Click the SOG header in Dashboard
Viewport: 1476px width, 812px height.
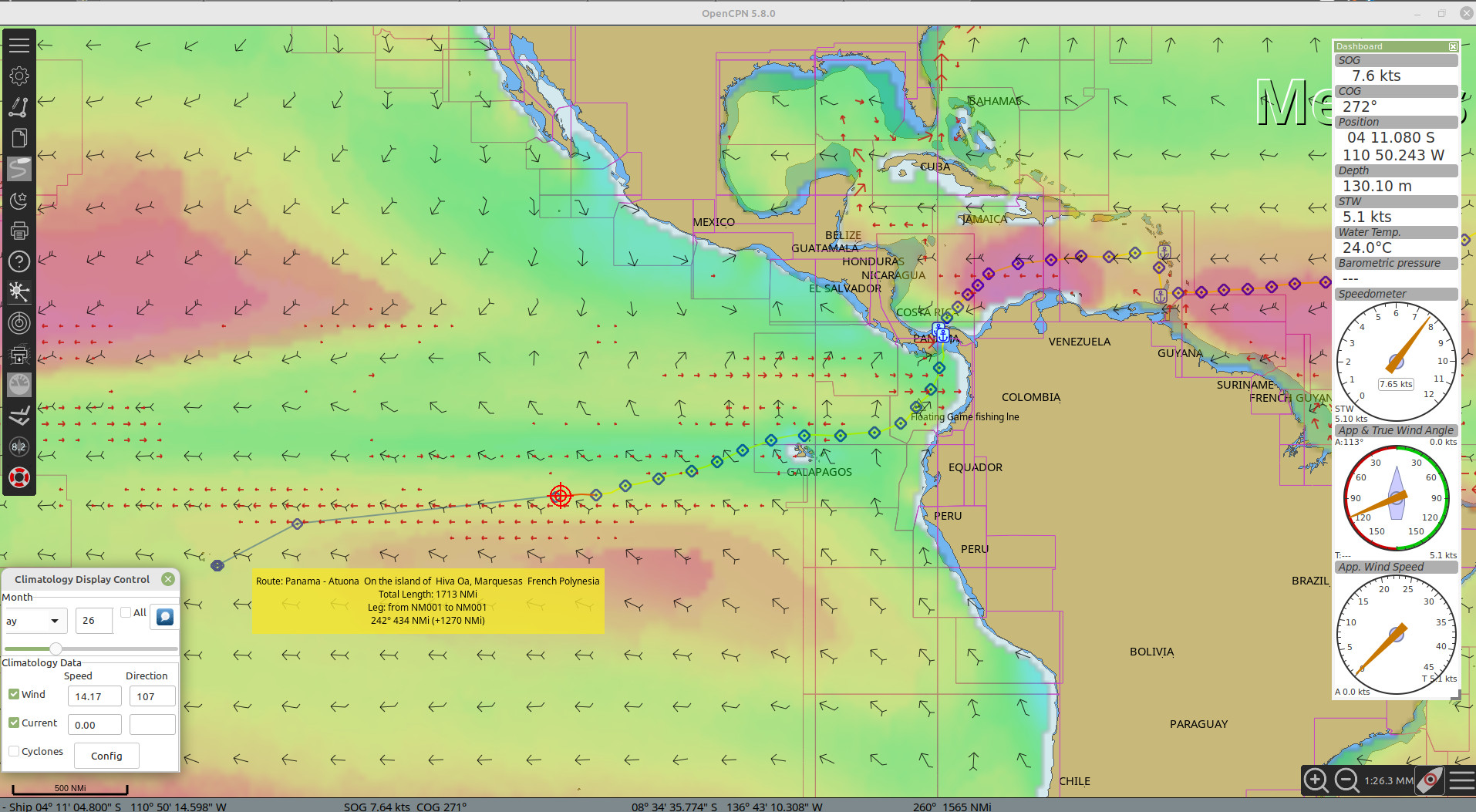pyautogui.click(x=1396, y=60)
